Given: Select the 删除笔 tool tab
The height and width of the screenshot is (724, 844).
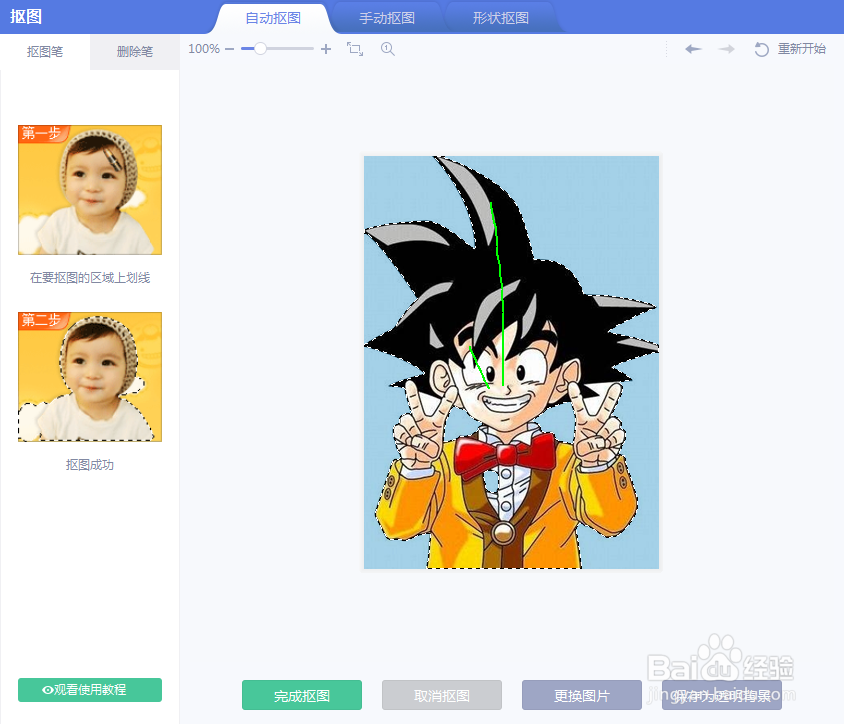Looking at the screenshot, I should click(135, 52).
